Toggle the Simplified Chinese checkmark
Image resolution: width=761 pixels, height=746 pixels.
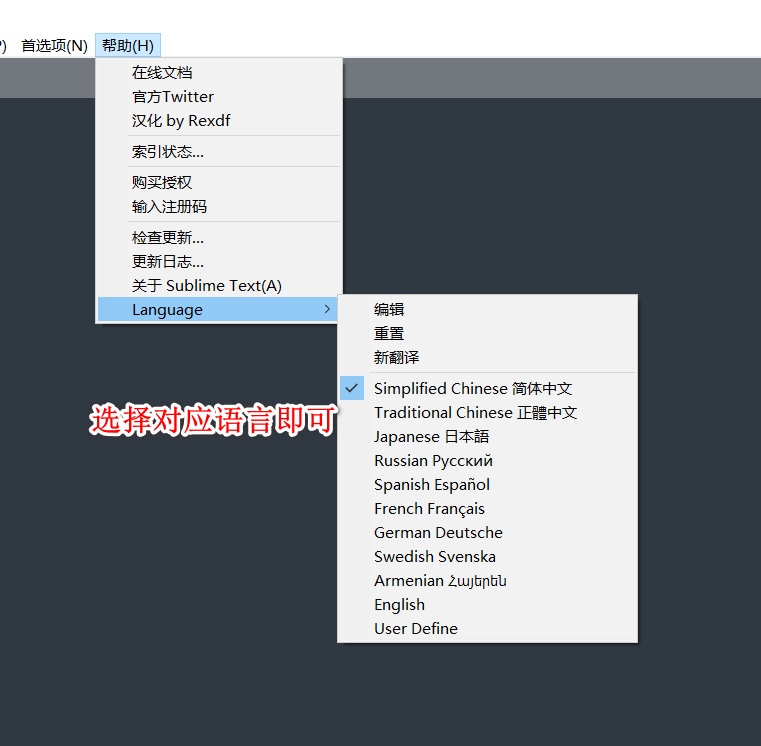pyautogui.click(x=352, y=388)
